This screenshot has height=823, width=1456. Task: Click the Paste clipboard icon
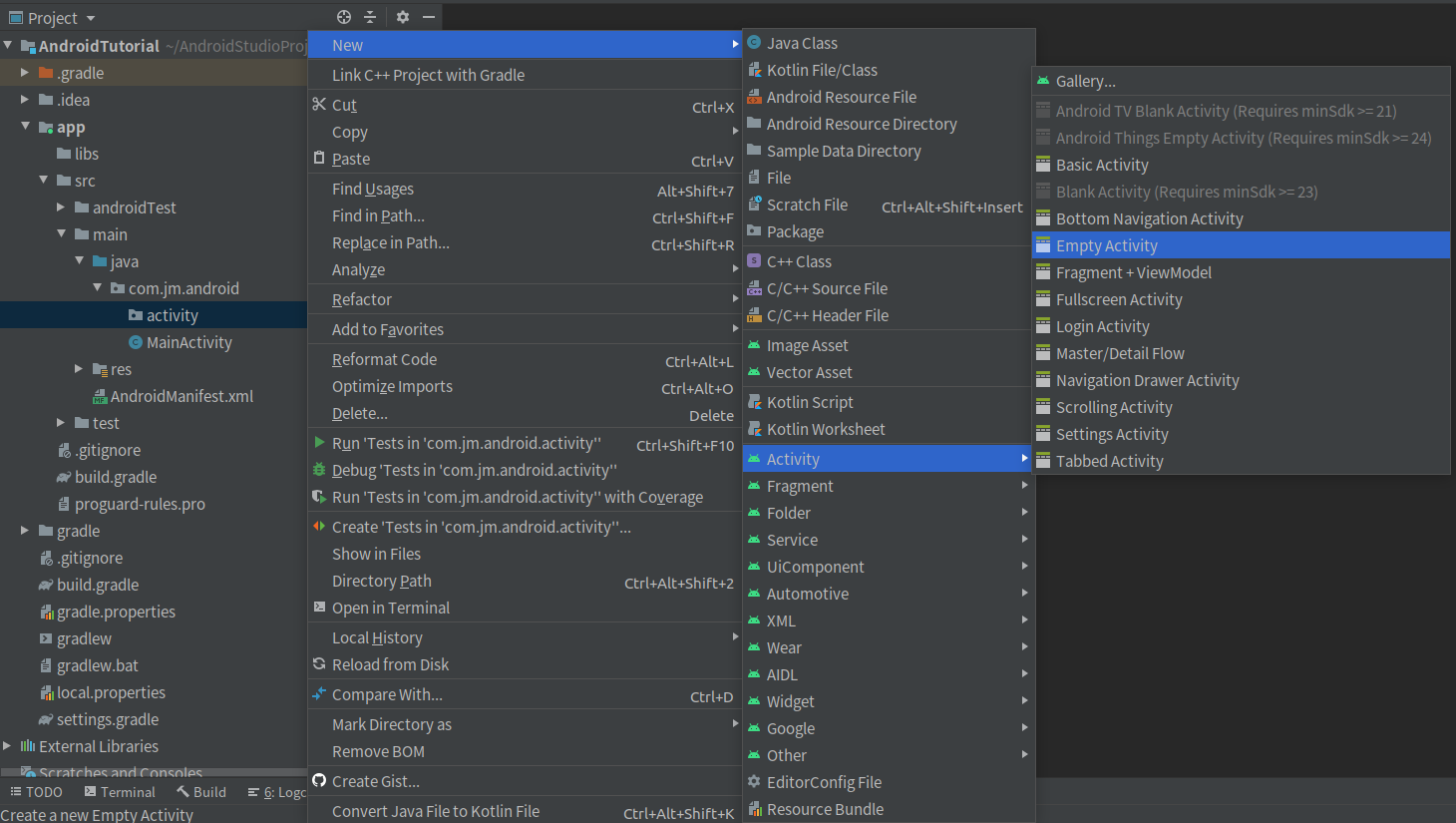[319, 158]
